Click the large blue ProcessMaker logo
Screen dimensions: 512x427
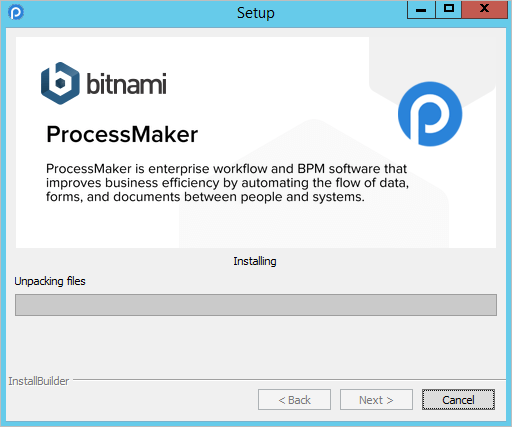430,114
